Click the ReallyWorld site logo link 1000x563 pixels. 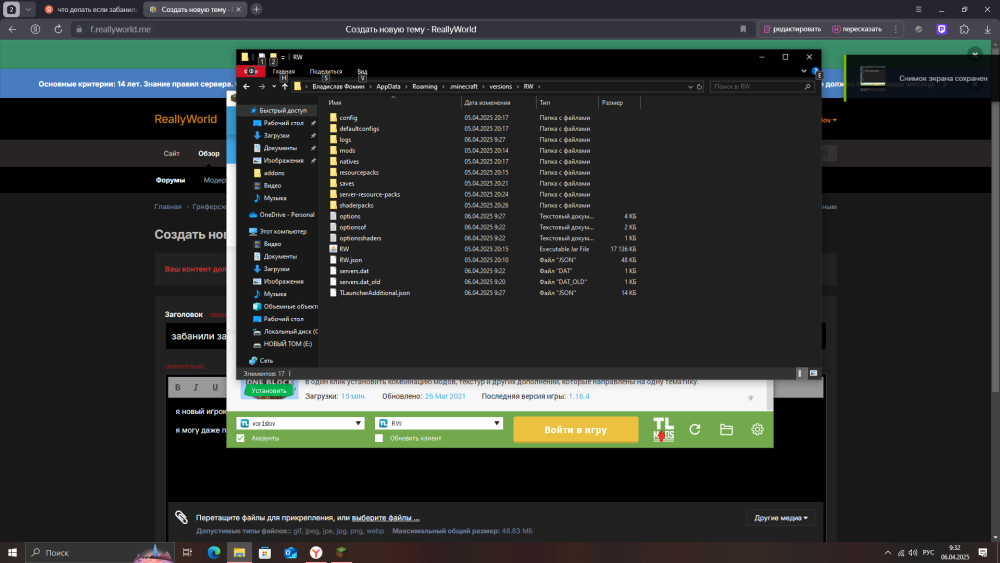click(186, 119)
